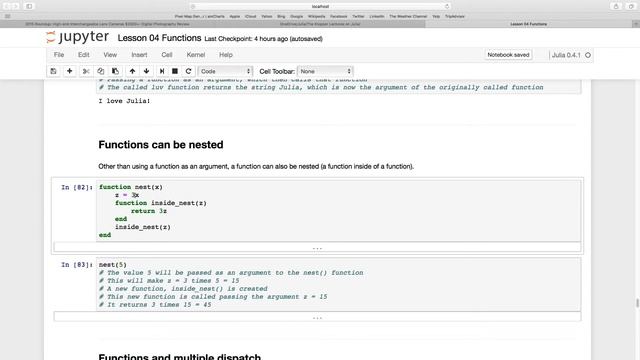Switch to the middle Julia lectures tab
Image resolution: width=640 pixels, height=360 pixels.
coord(320,24)
